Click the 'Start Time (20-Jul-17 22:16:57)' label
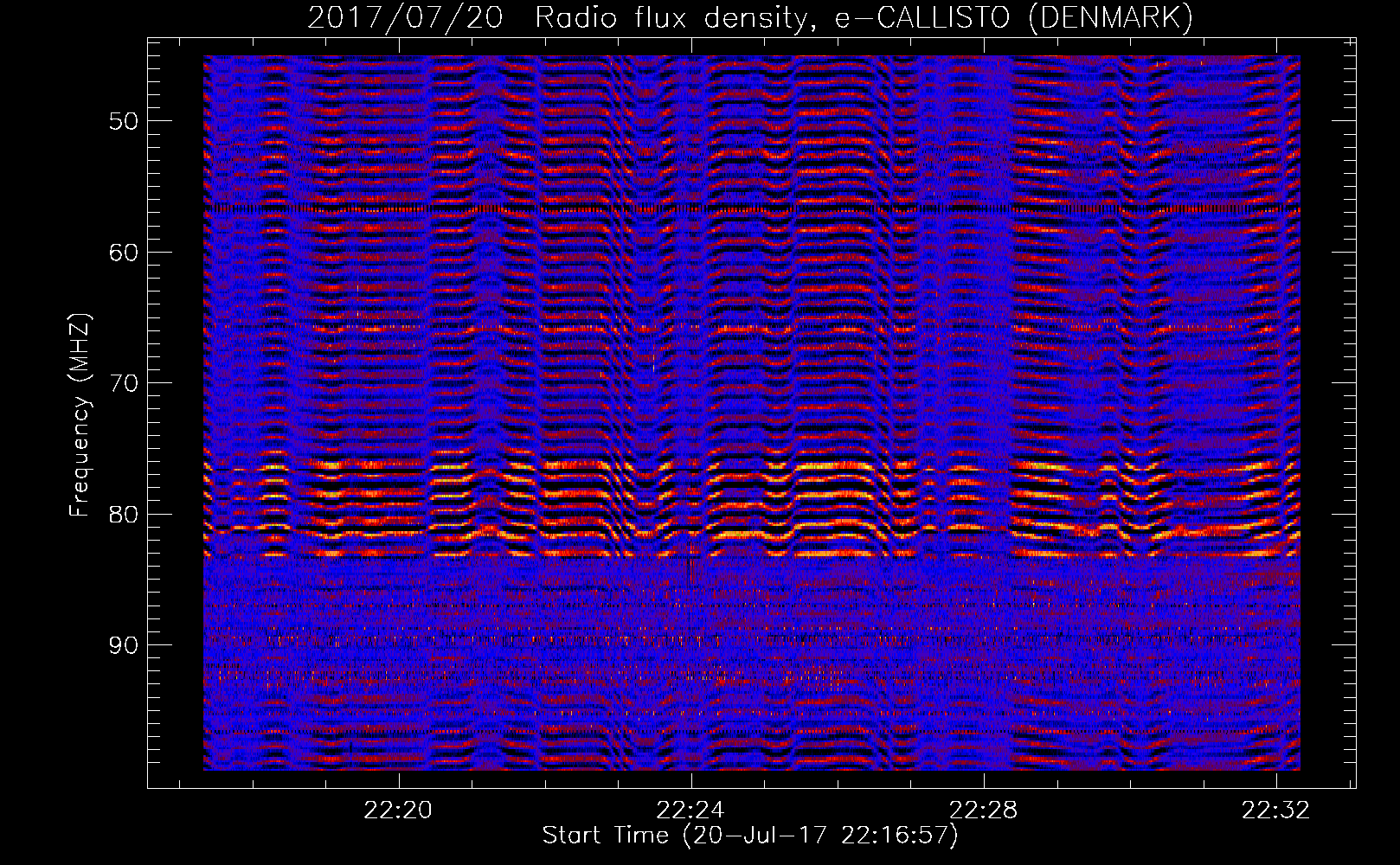Image resolution: width=1400 pixels, height=865 pixels. pos(750,836)
